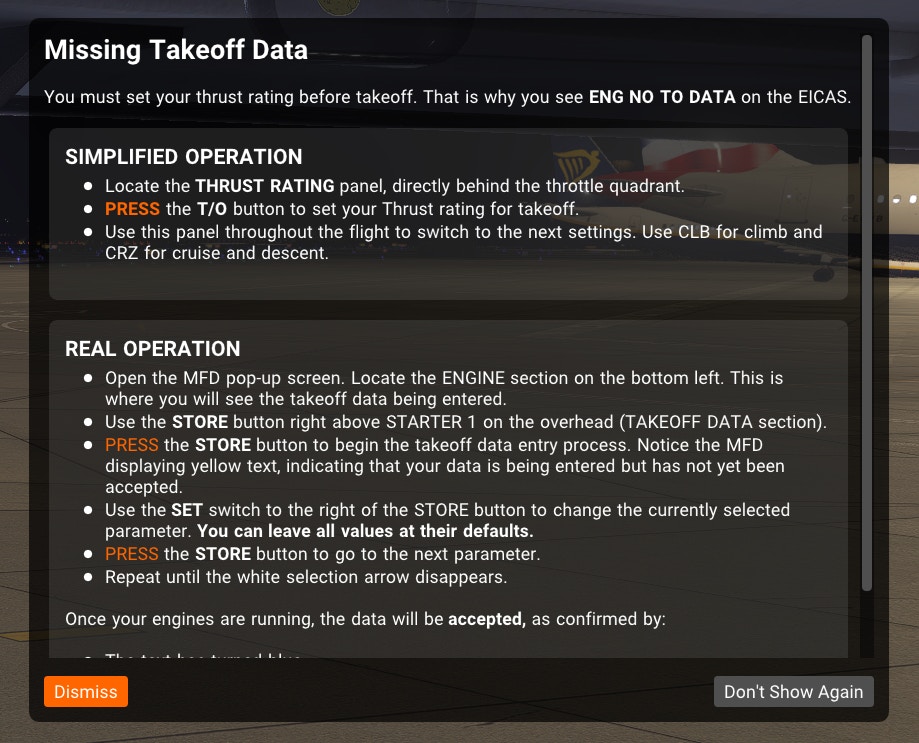Dismiss the Missing Takeoff Data dialog
Viewport: 919px width, 743px height.
85,692
